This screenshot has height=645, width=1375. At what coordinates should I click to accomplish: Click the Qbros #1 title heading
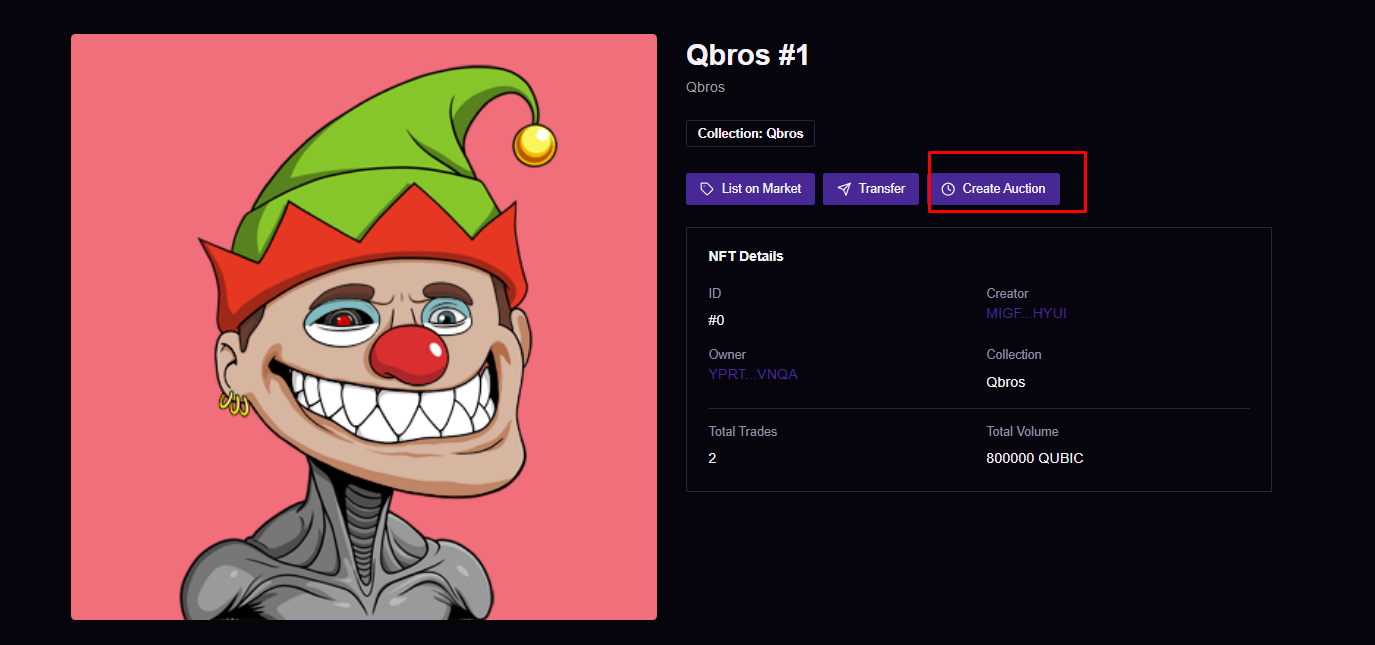coord(747,55)
